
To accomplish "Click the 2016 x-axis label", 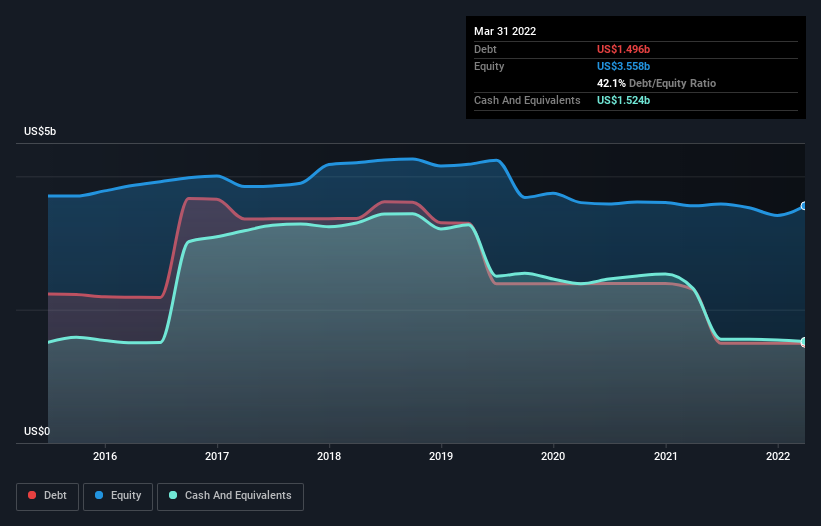I will pyautogui.click(x=105, y=456).
